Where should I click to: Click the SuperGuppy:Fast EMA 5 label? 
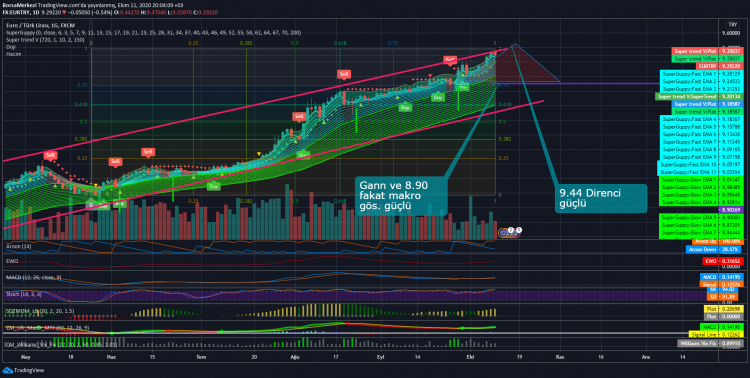pos(701,127)
